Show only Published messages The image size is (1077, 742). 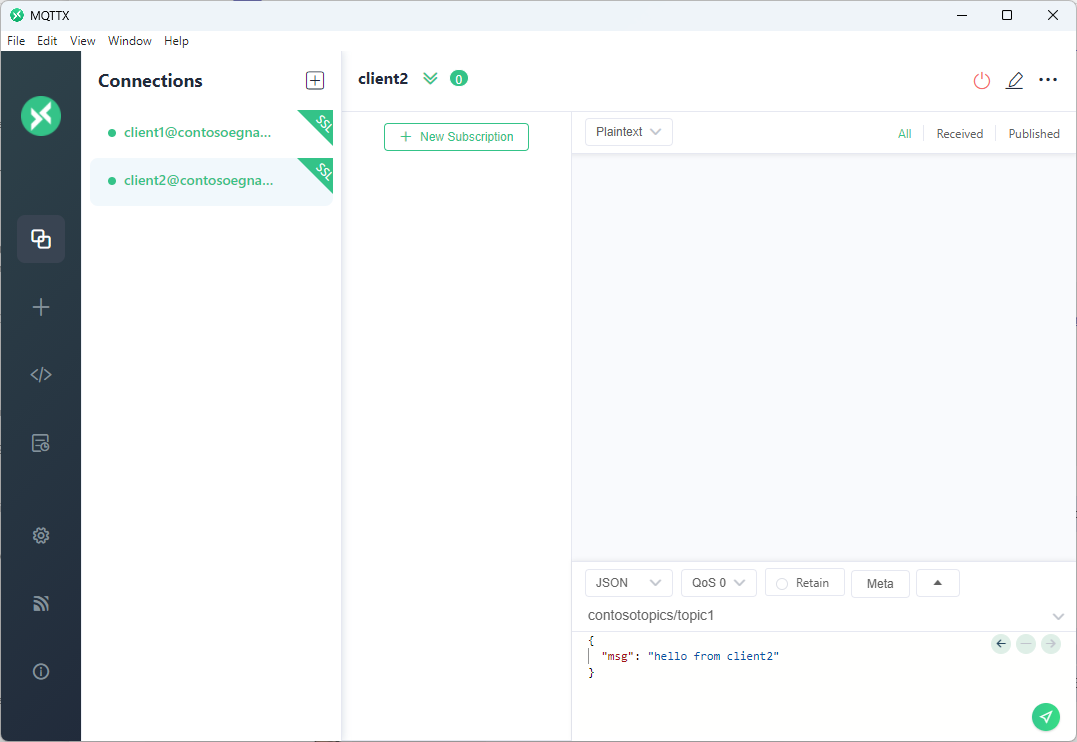point(1034,134)
